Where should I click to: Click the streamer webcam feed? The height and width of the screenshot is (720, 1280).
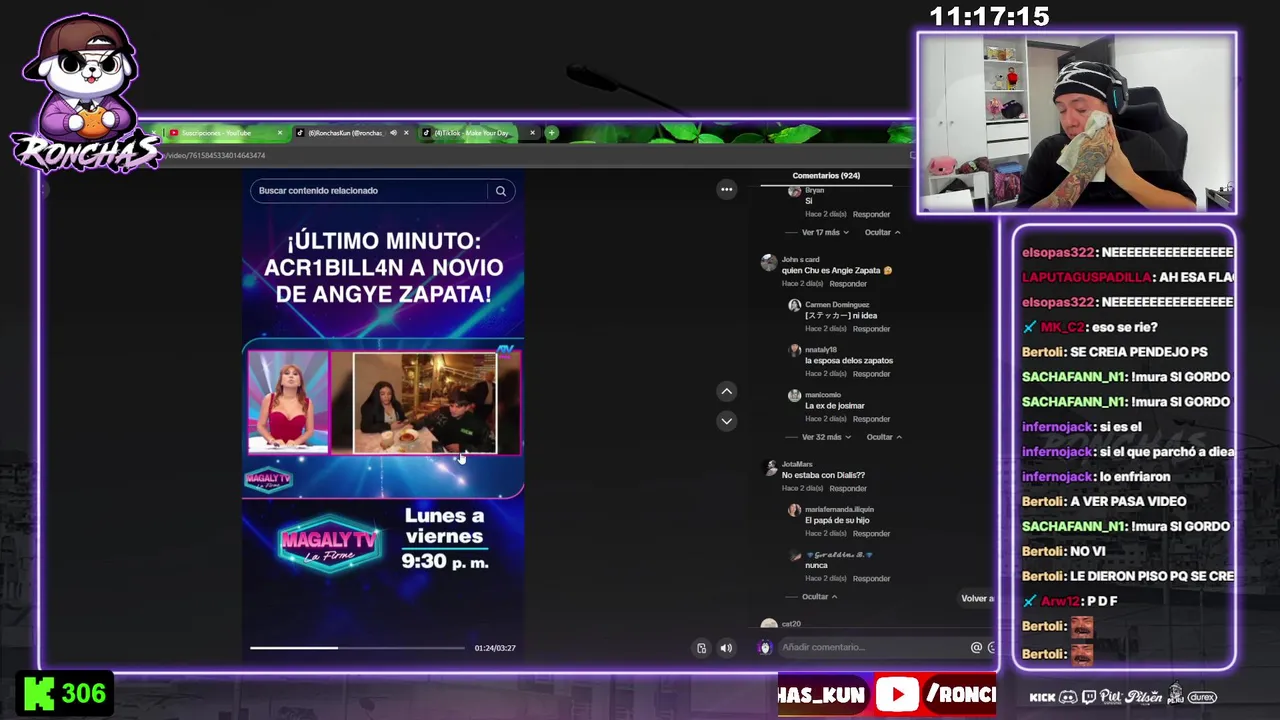[1077, 123]
